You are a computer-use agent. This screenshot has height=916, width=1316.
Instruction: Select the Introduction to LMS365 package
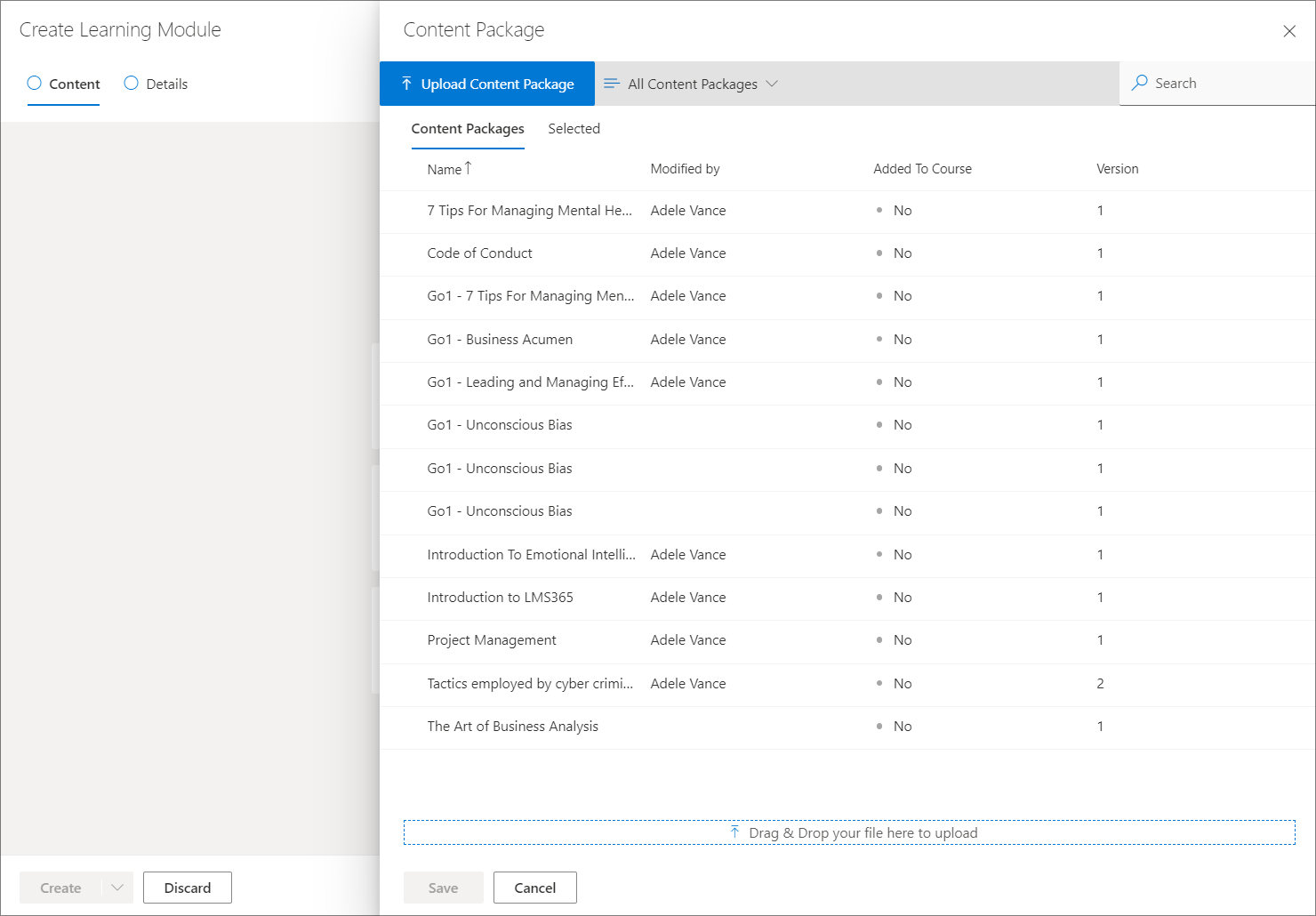coord(500,598)
